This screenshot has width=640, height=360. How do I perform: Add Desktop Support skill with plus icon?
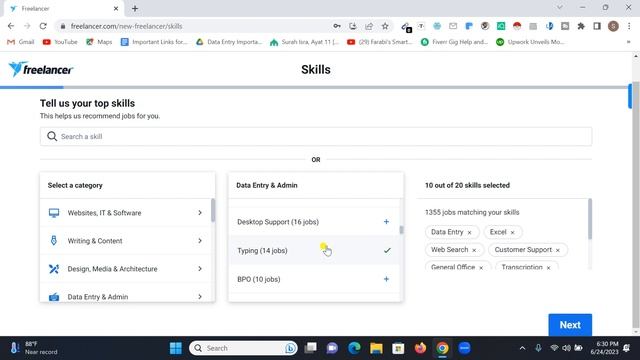[x=386, y=222]
